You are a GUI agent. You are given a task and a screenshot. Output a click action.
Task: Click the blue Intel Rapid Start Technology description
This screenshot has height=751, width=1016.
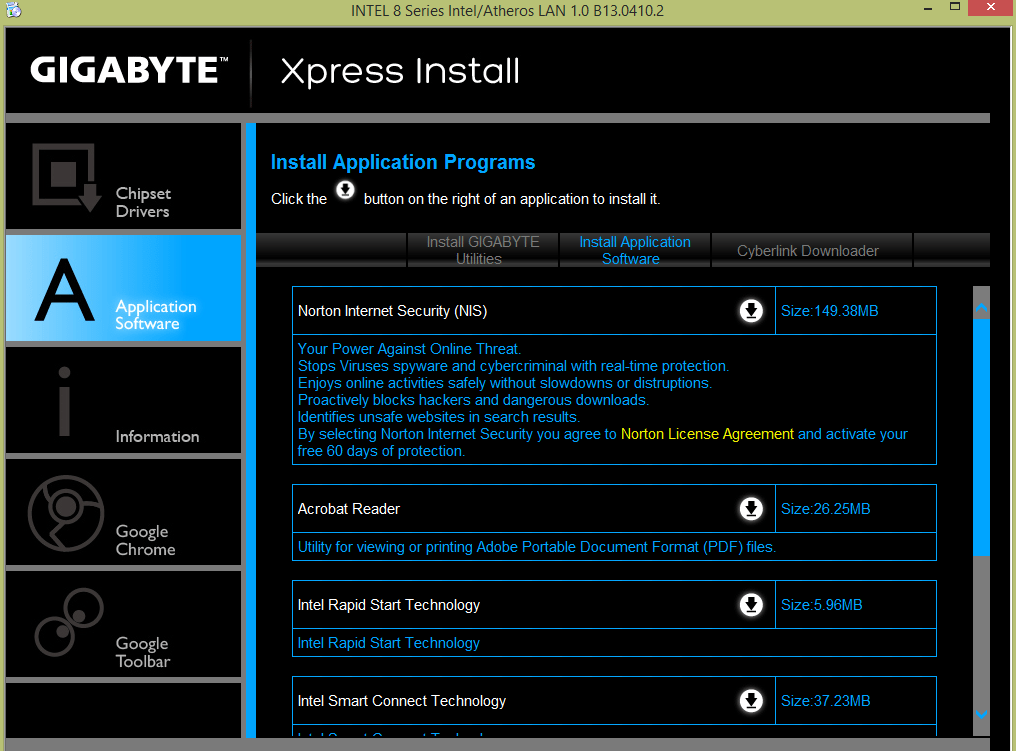(x=389, y=643)
